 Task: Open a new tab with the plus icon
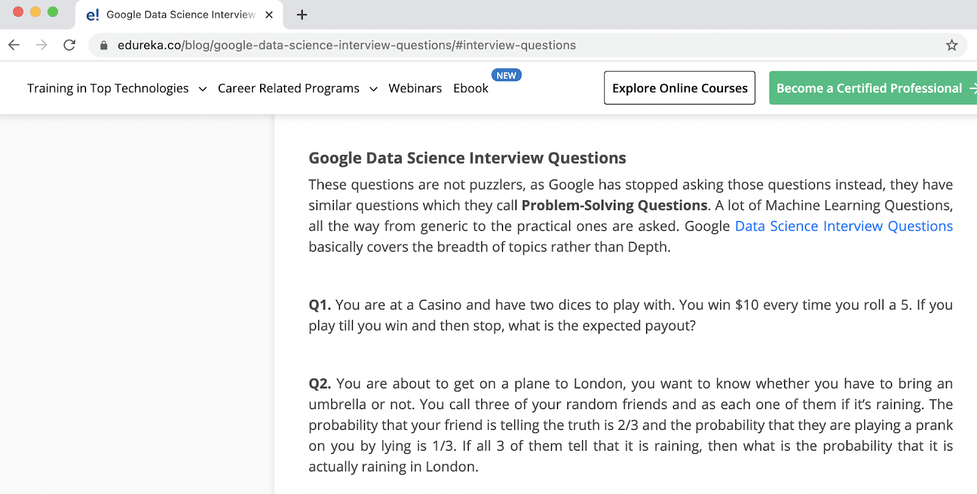pos(302,15)
